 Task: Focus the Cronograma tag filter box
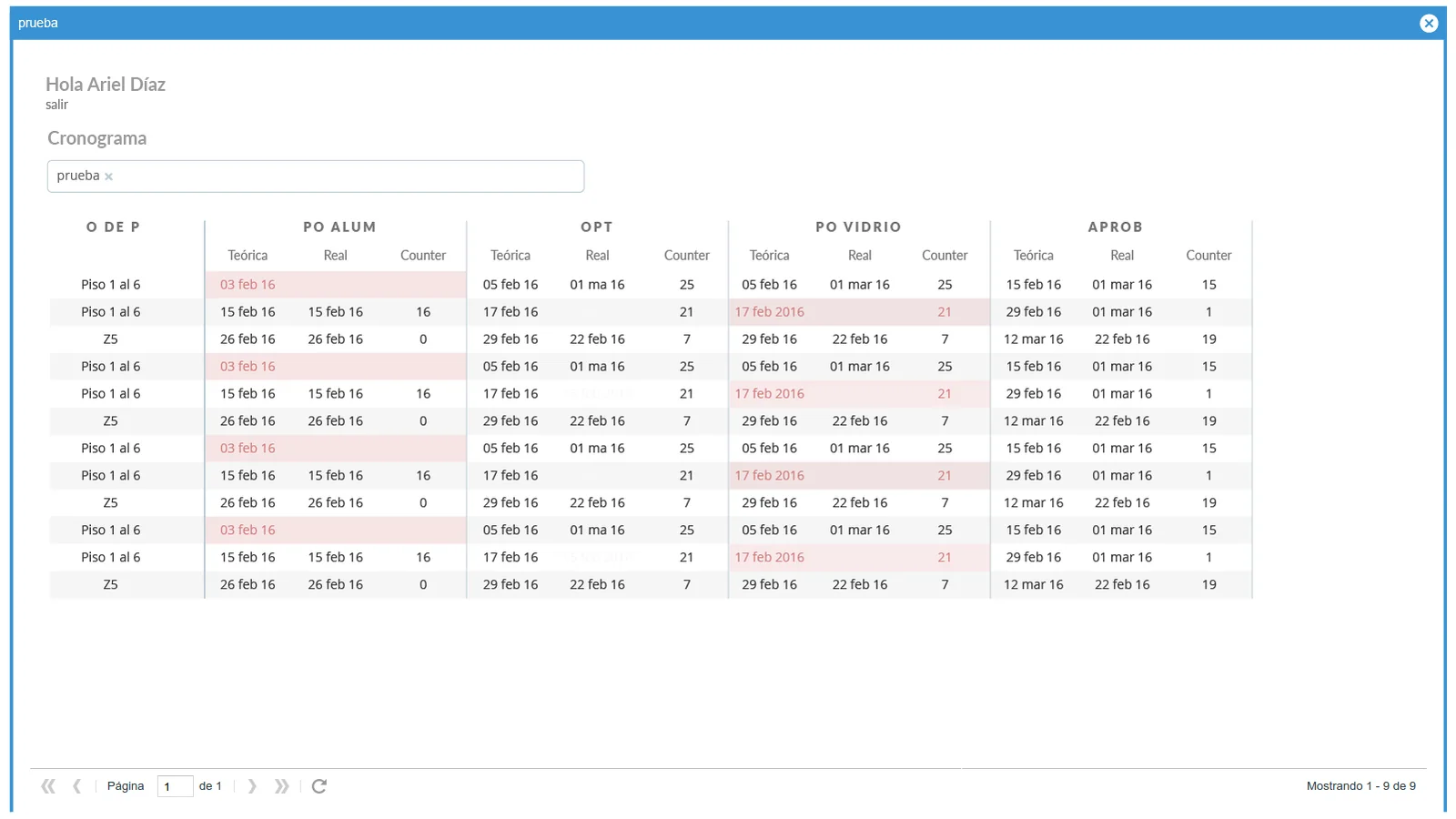tap(316, 177)
